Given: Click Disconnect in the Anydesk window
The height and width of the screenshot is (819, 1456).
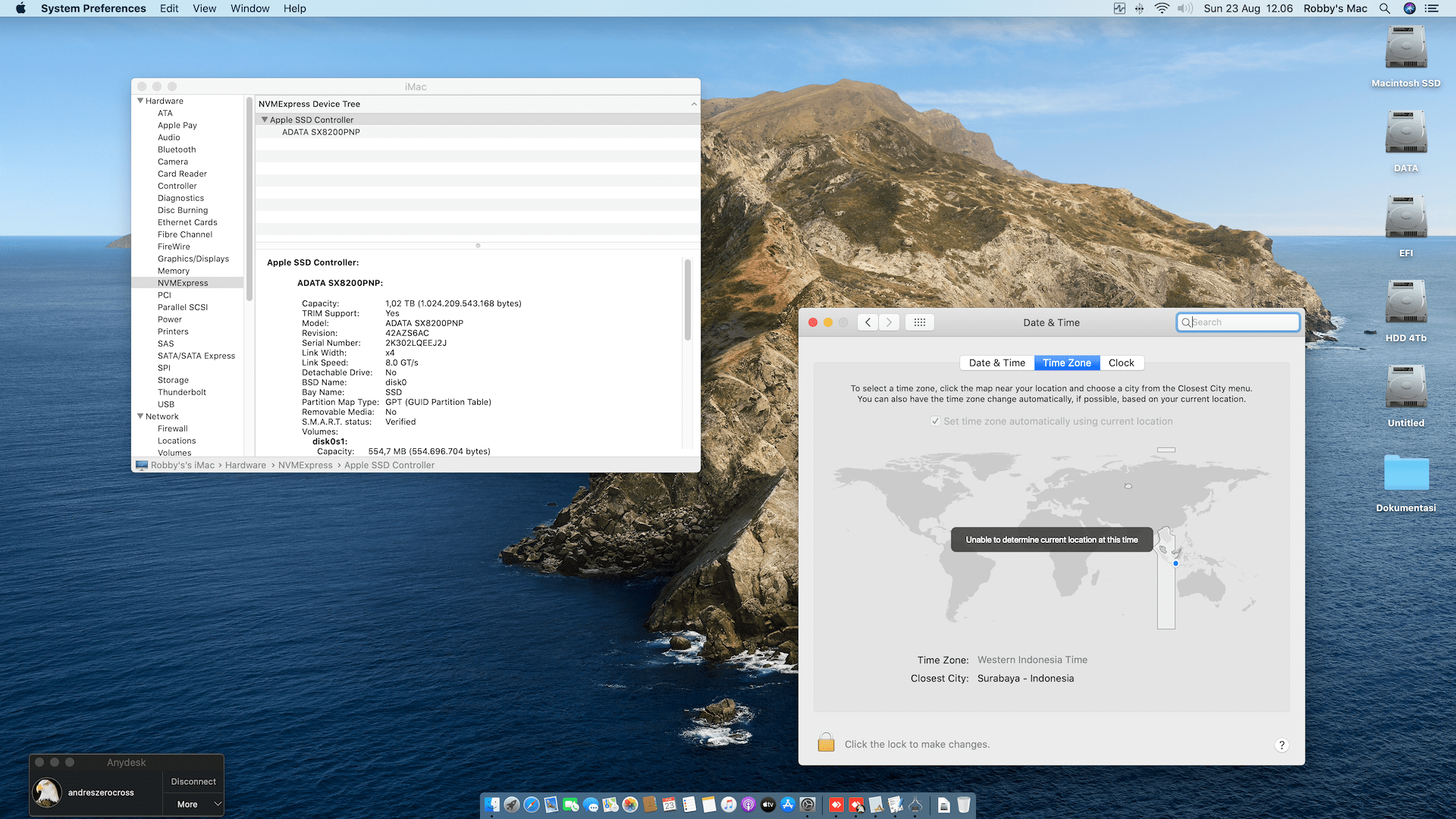Looking at the screenshot, I should (193, 782).
